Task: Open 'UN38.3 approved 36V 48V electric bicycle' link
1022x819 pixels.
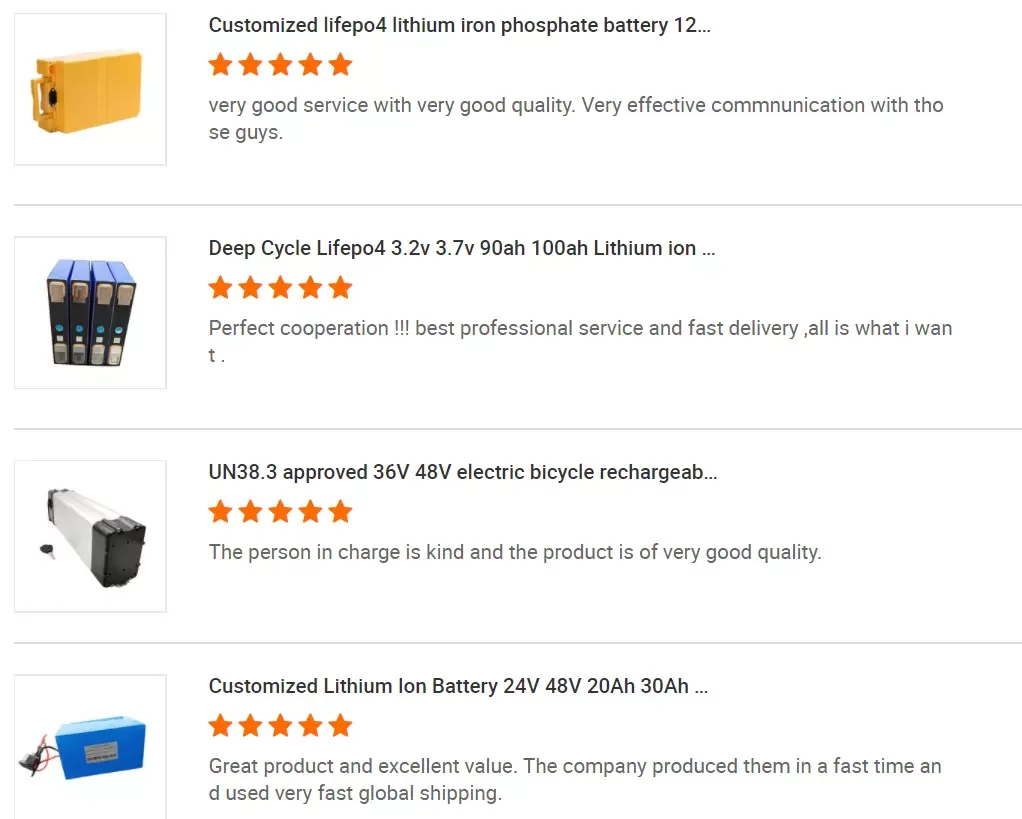Action: (462, 472)
